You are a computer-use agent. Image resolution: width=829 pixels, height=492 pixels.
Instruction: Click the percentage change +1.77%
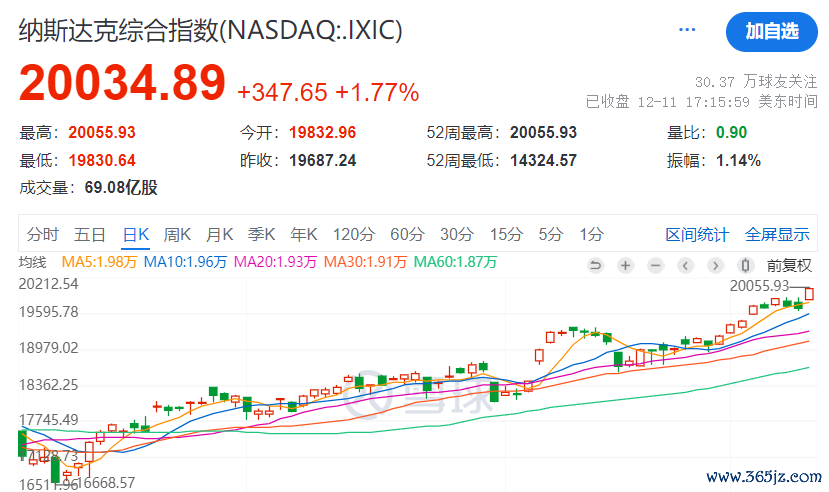(377, 92)
